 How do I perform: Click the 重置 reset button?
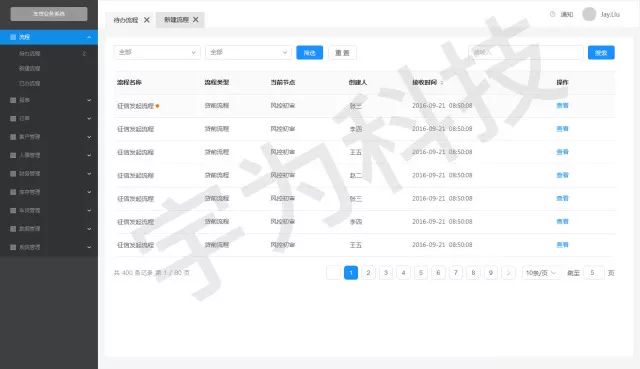(342, 53)
